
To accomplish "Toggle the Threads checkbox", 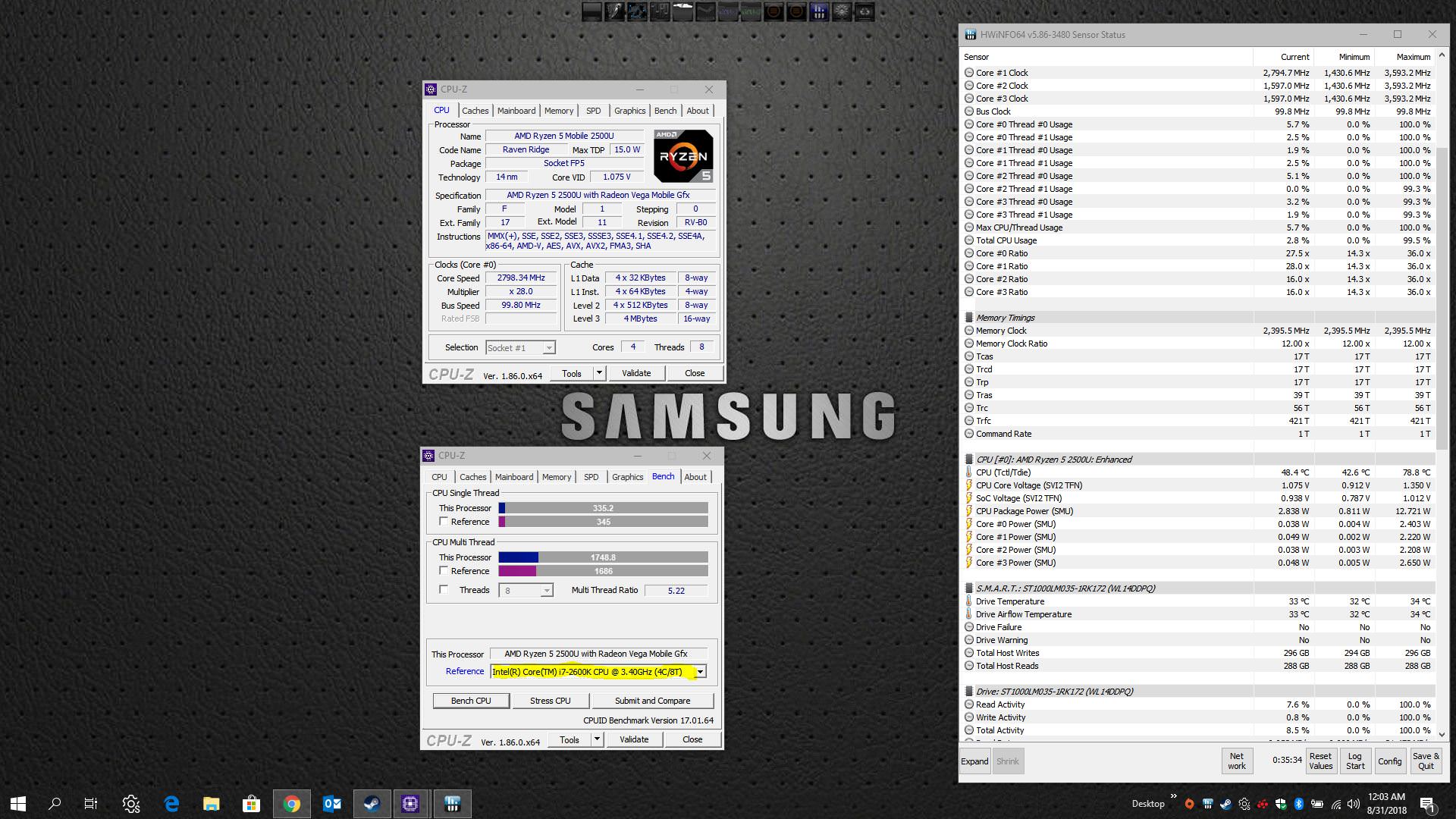I will tap(444, 590).
